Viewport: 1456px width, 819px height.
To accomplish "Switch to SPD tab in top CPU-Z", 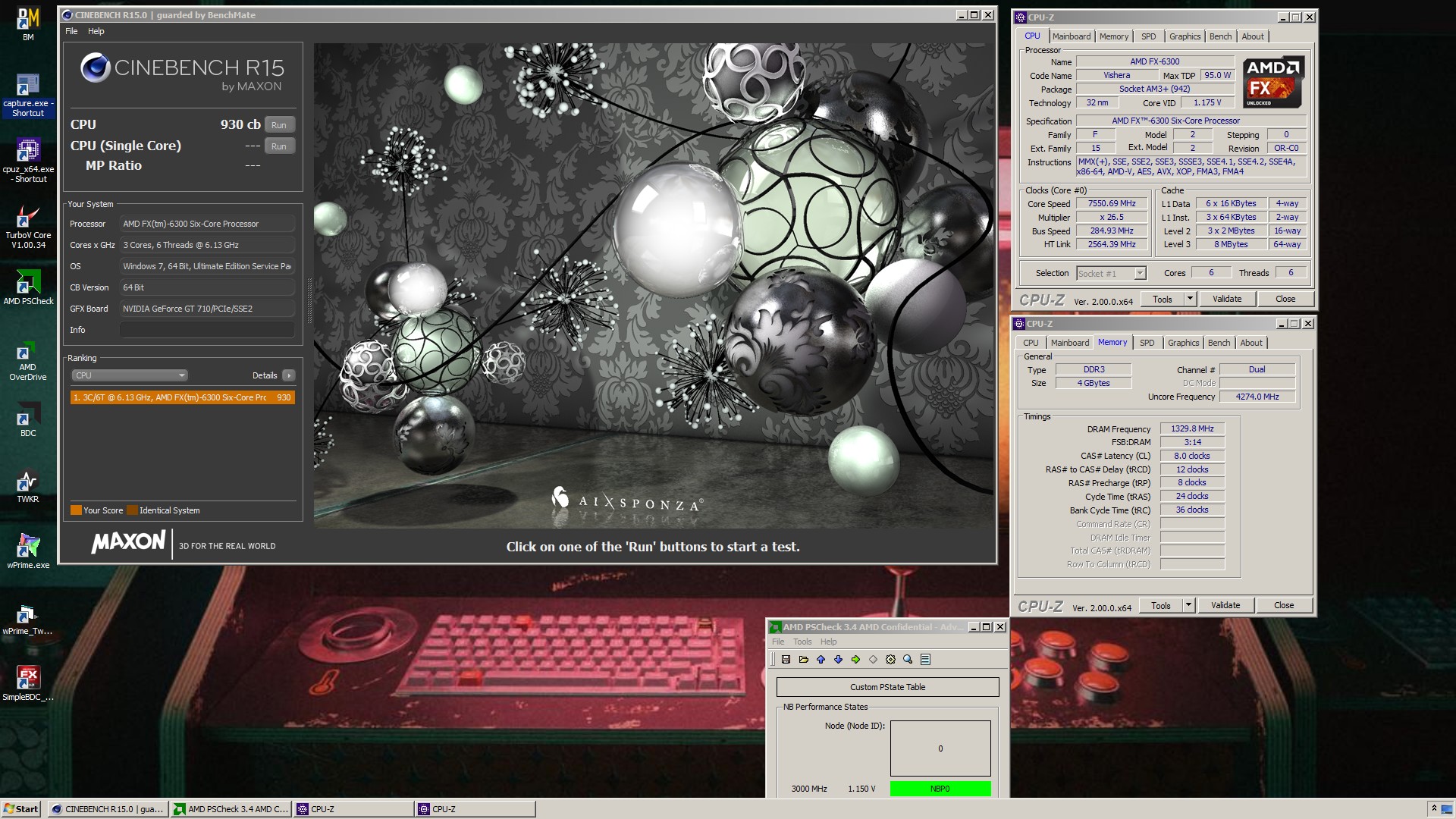I will (1148, 36).
